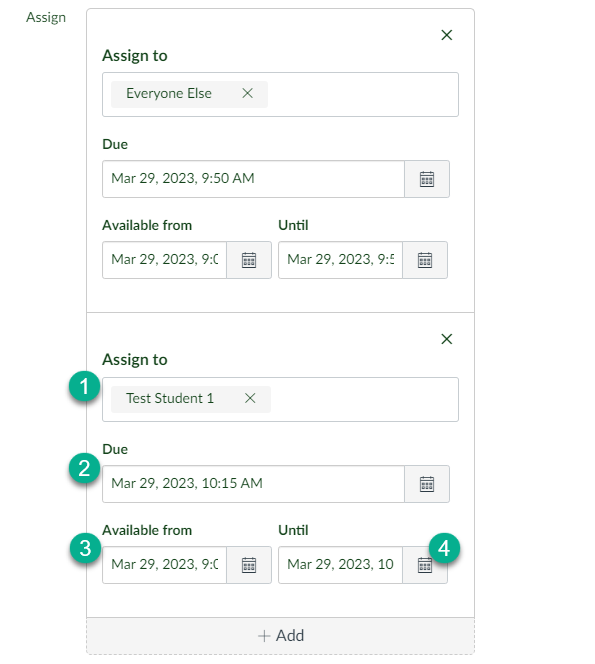Viewport: 595px width, 664px height.
Task: Open calendar for Everyone Else Until date
Action: click(425, 260)
